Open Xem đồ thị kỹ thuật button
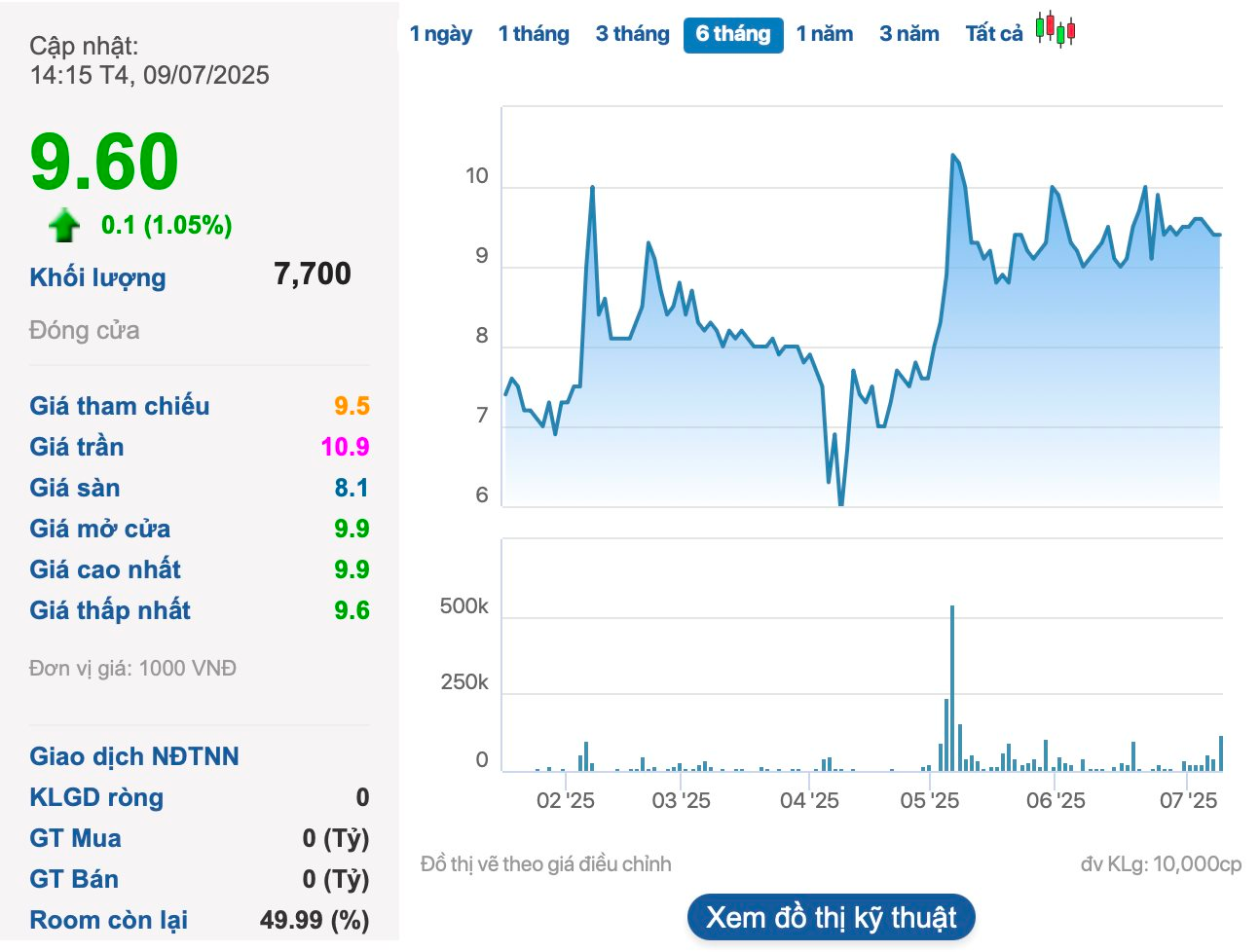 pos(831,917)
